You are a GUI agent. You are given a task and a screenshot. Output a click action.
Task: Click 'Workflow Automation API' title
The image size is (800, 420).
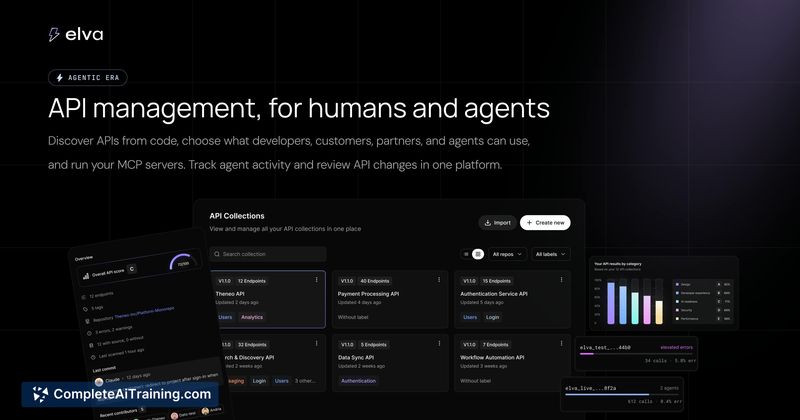point(492,357)
